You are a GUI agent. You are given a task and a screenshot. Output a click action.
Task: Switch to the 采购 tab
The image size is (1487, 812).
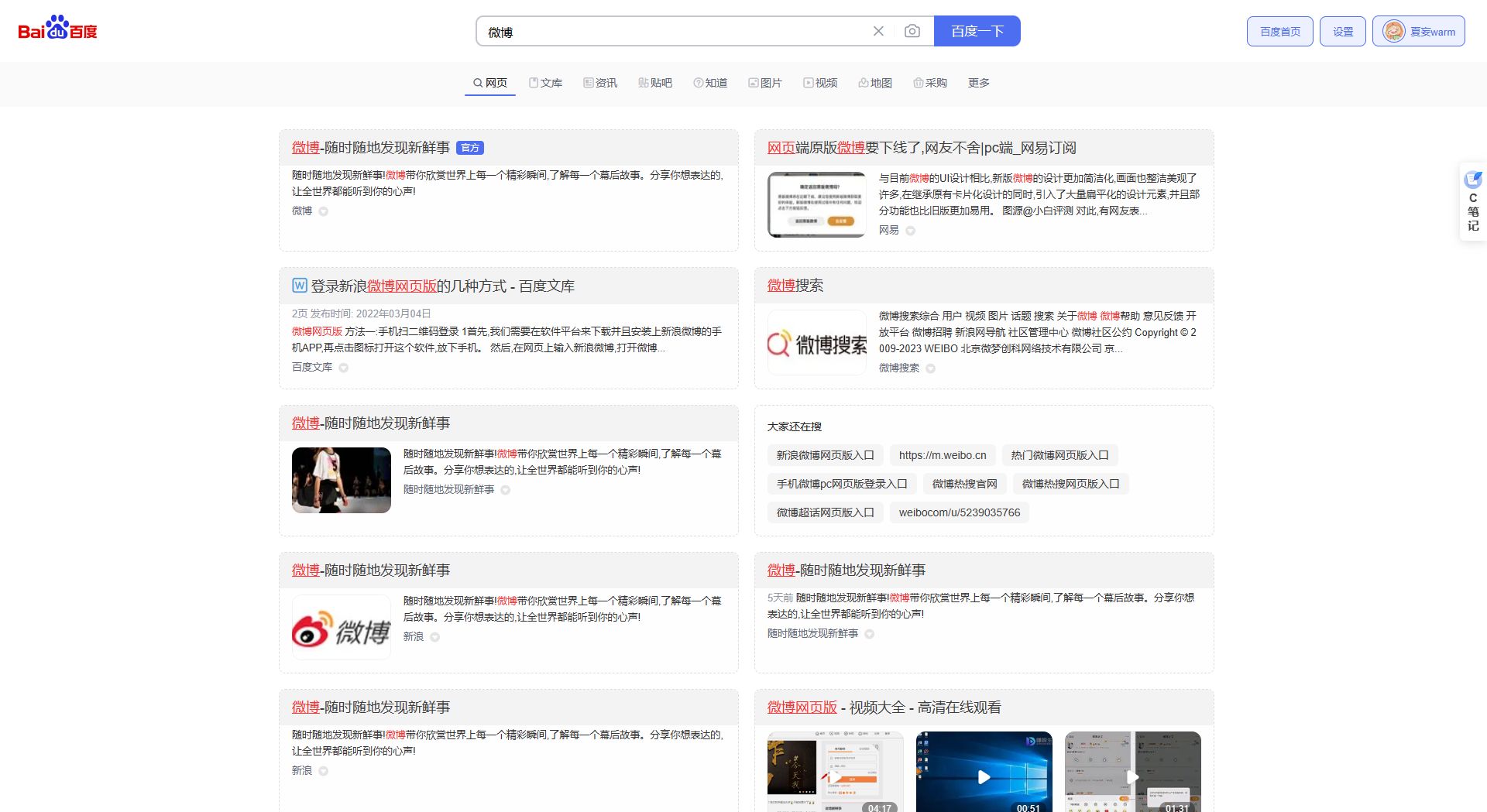(930, 83)
